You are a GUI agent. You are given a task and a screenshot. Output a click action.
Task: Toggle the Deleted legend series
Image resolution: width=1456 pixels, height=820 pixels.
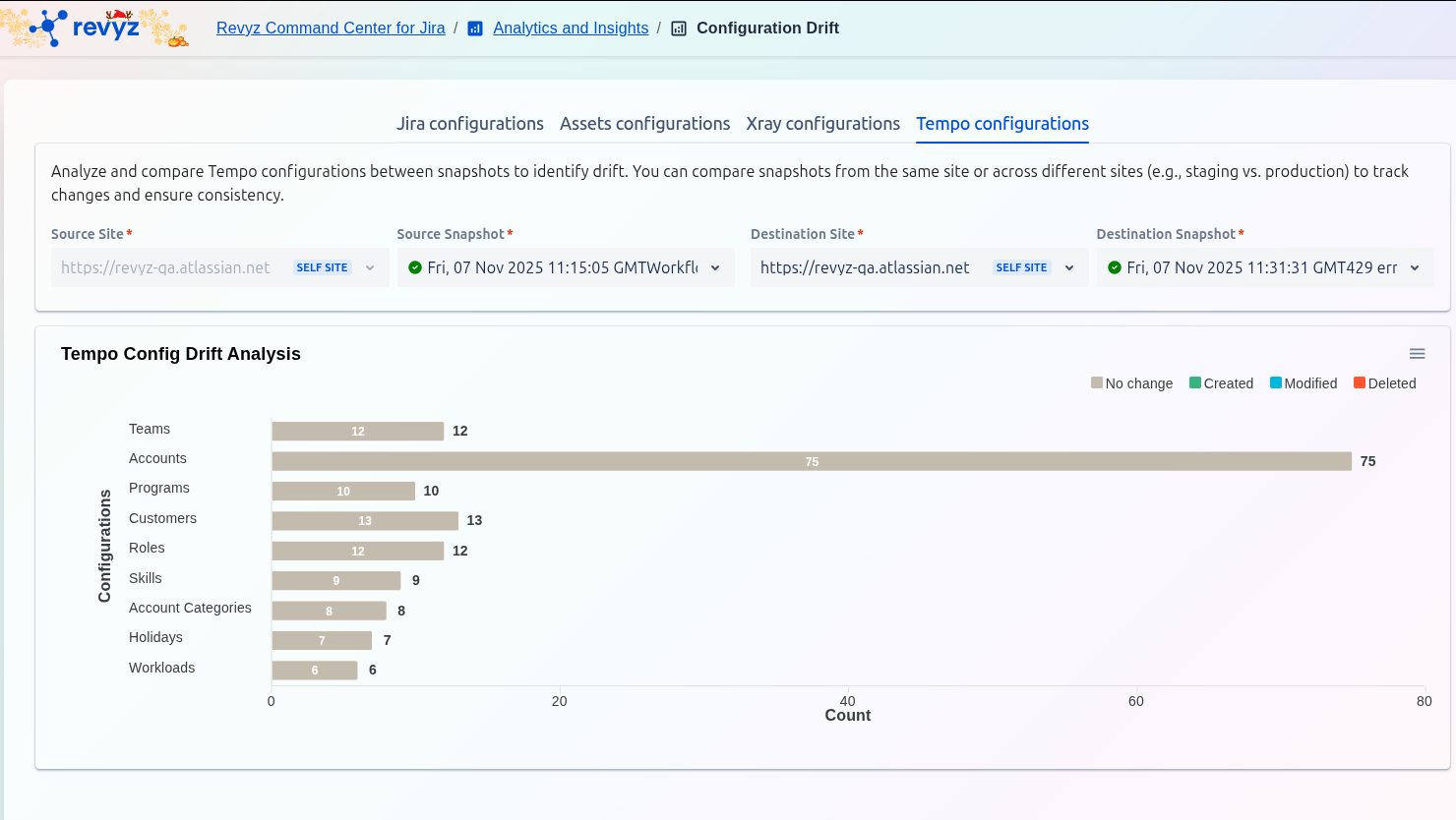(1384, 383)
